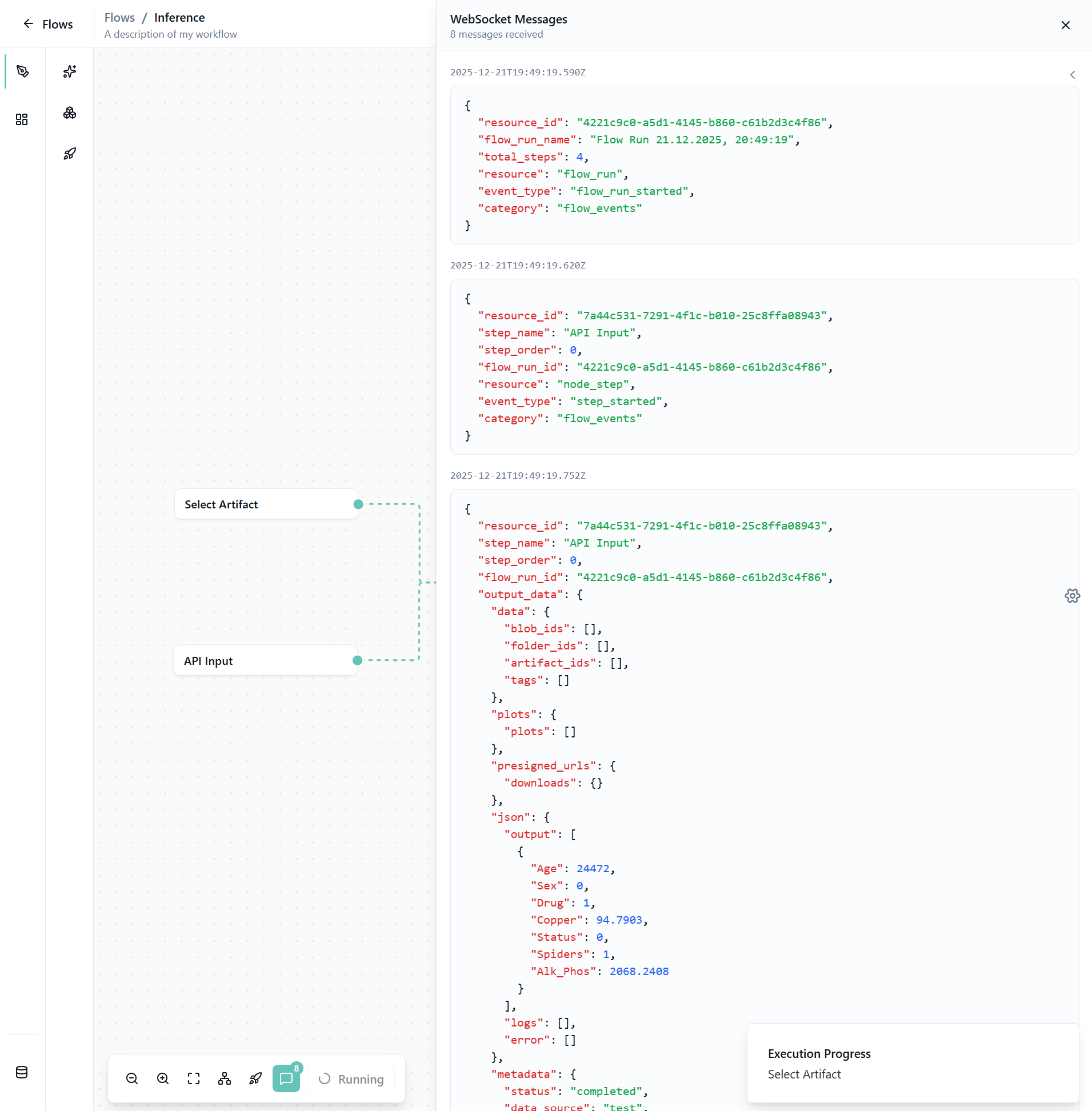Zoom in the flow canvas
Screen dimensions: 1092x1111
(163, 1079)
